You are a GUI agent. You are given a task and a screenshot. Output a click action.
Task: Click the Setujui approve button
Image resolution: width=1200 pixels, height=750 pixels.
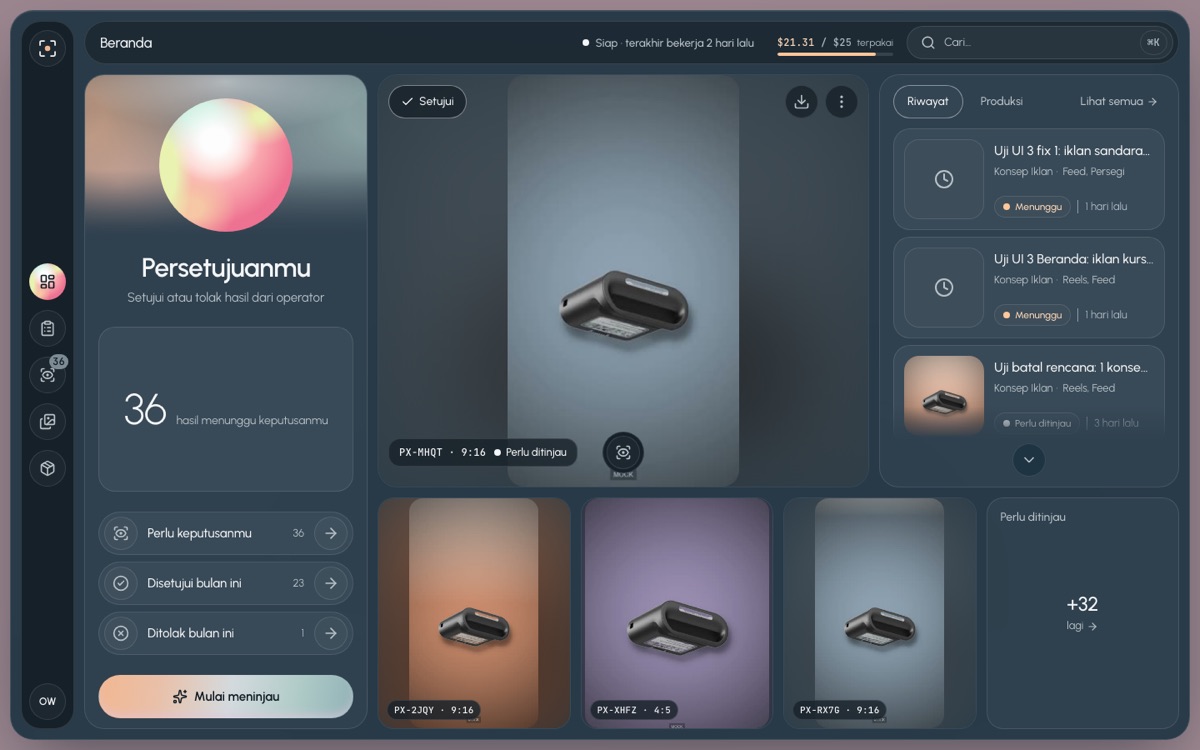tap(427, 102)
